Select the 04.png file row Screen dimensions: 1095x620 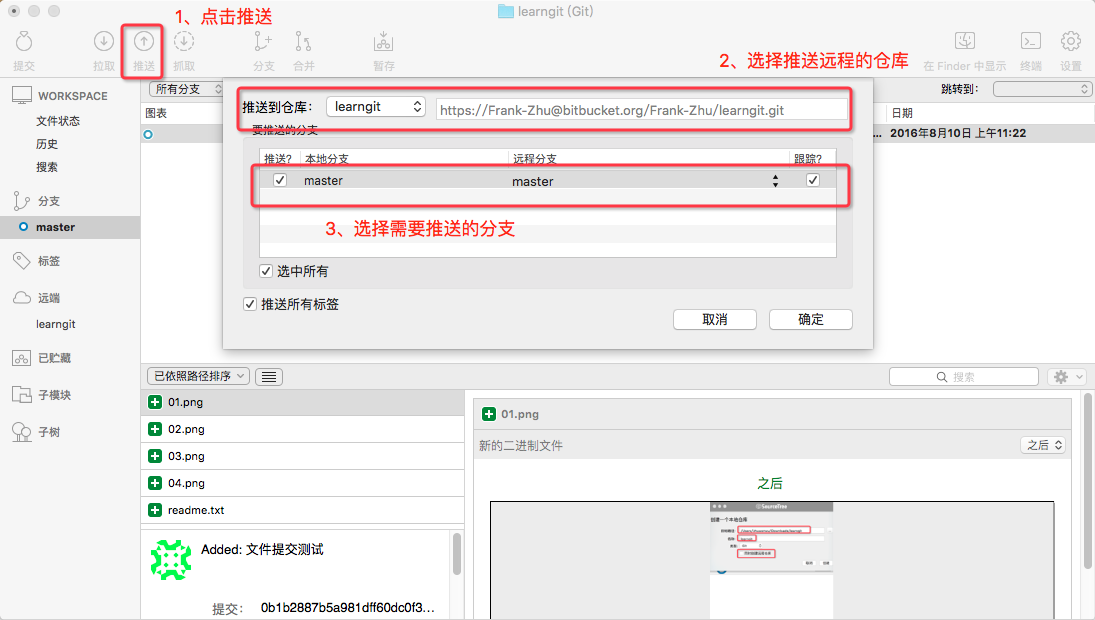coord(302,483)
